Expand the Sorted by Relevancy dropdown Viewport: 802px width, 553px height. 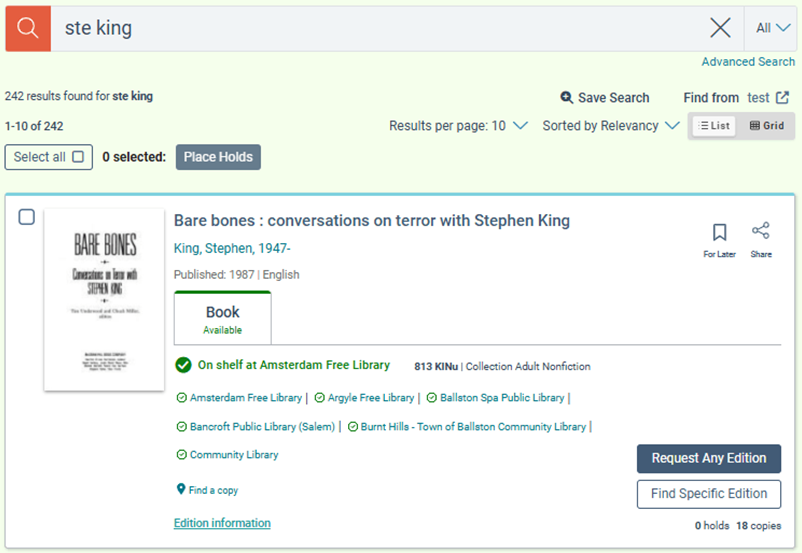(611, 126)
